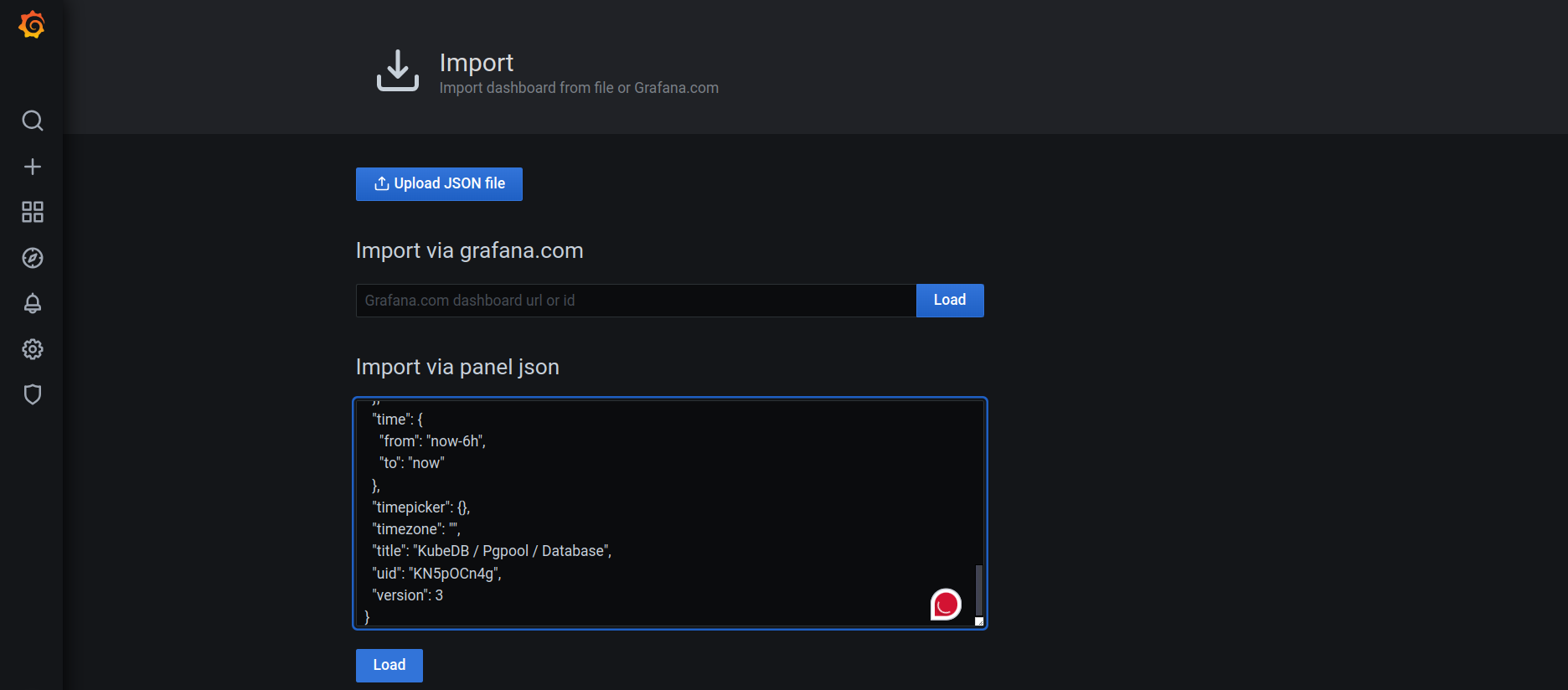Click the Upload JSON file button
The width and height of the screenshot is (1568, 690).
point(439,183)
